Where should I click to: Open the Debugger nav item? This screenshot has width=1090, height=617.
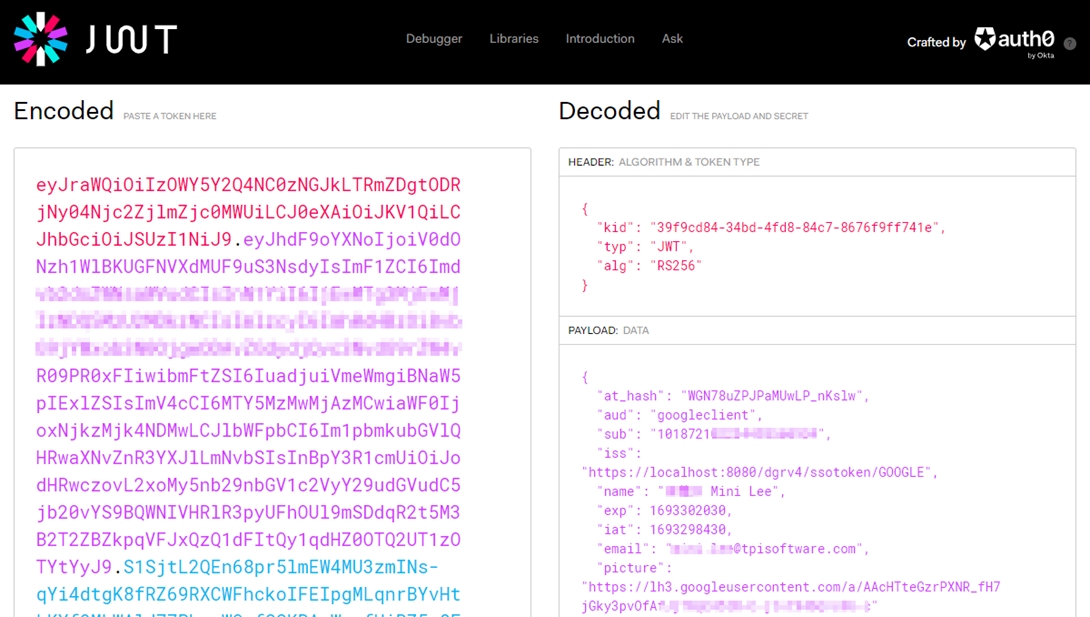click(x=434, y=39)
